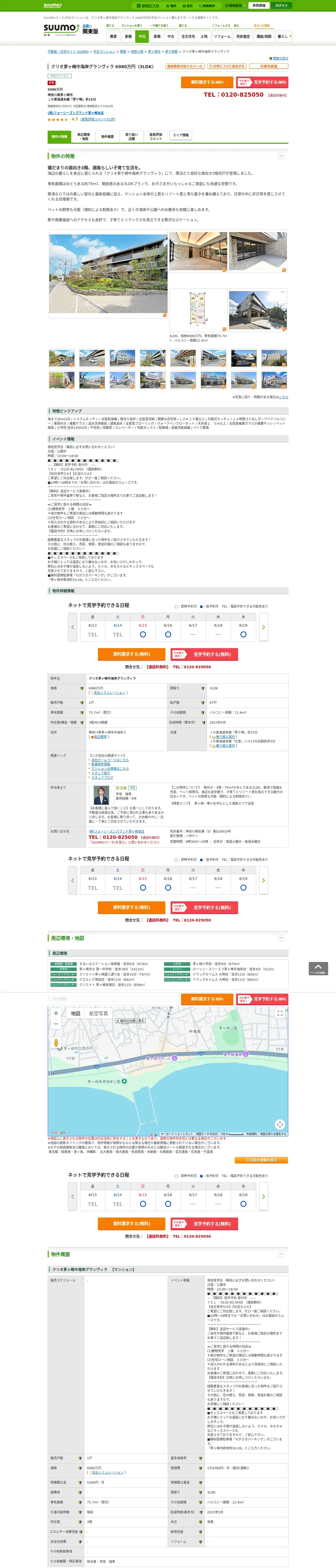The height and width of the screenshot is (1568, 336).
Task: Click magnifier icon on main exterior photo
Action: coord(164,315)
